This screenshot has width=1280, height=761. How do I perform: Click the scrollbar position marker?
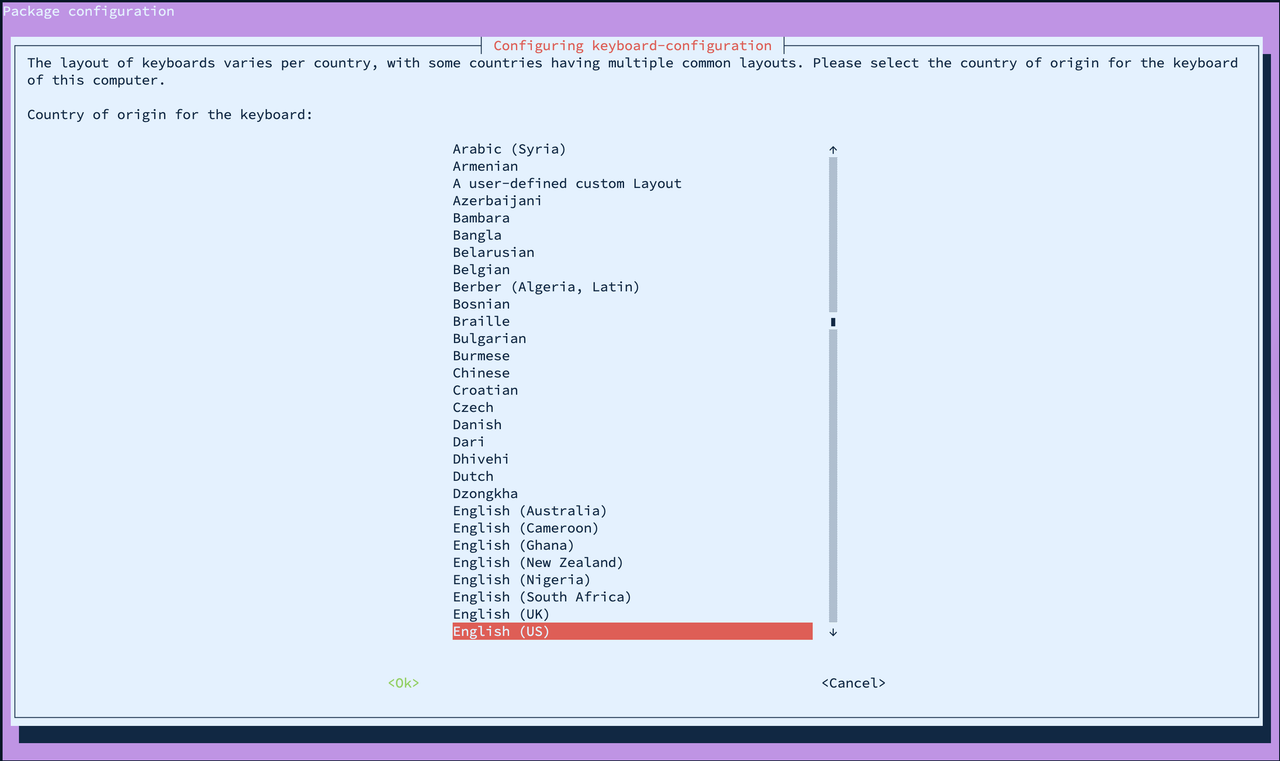tap(833, 322)
